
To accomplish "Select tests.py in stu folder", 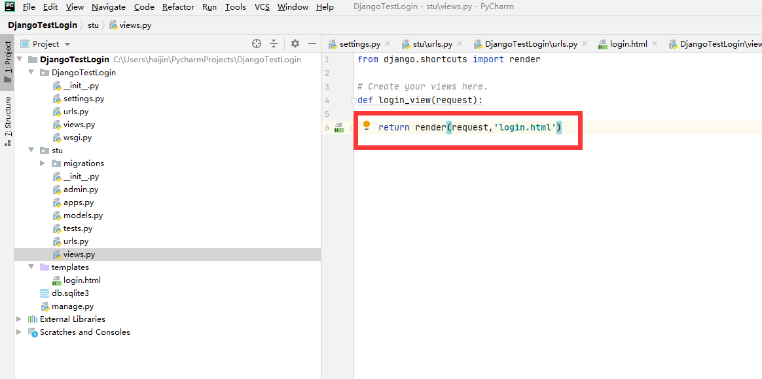I will pos(78,228).
